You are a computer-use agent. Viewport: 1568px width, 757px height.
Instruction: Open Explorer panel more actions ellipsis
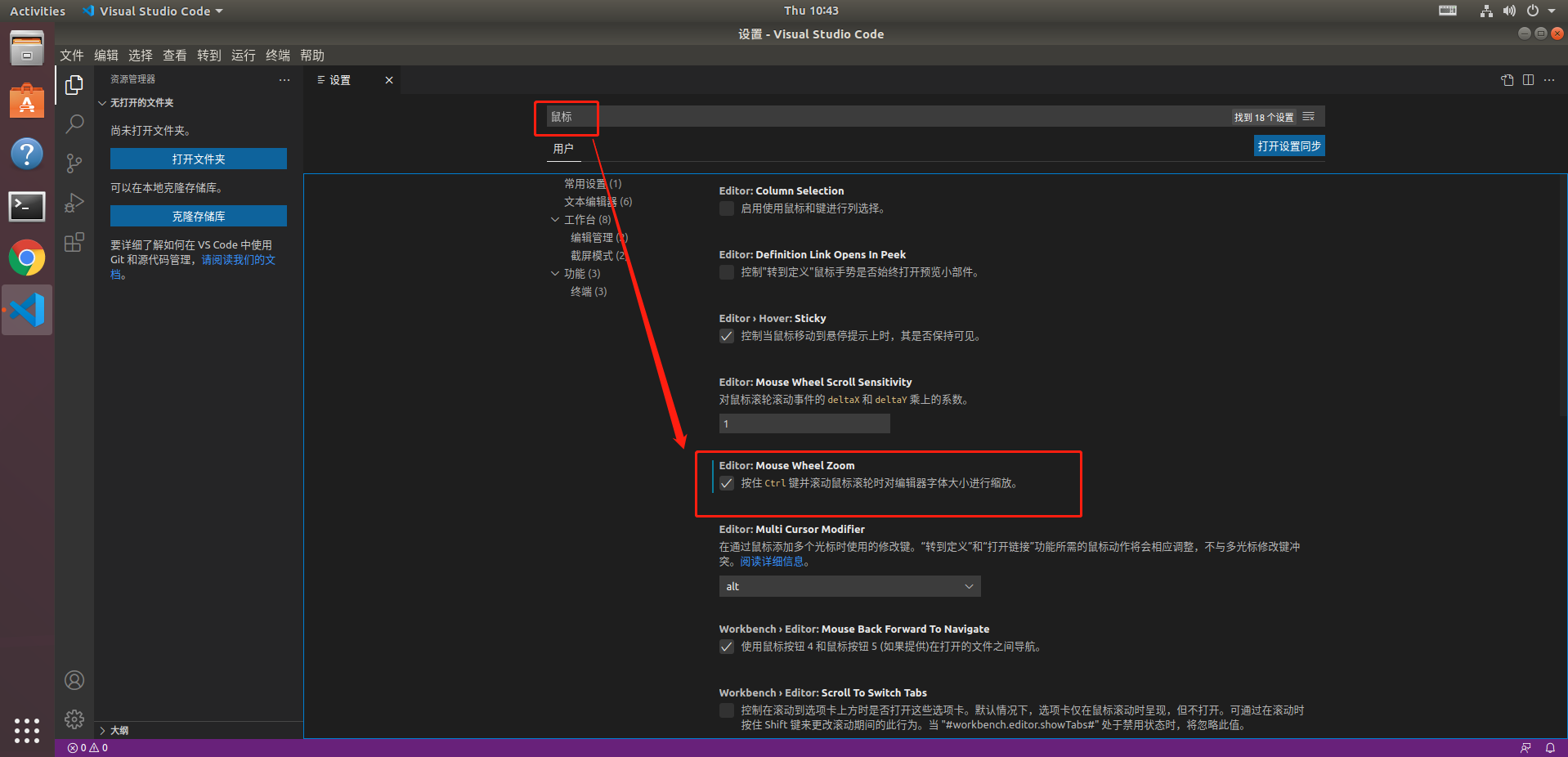pos(284,80)
